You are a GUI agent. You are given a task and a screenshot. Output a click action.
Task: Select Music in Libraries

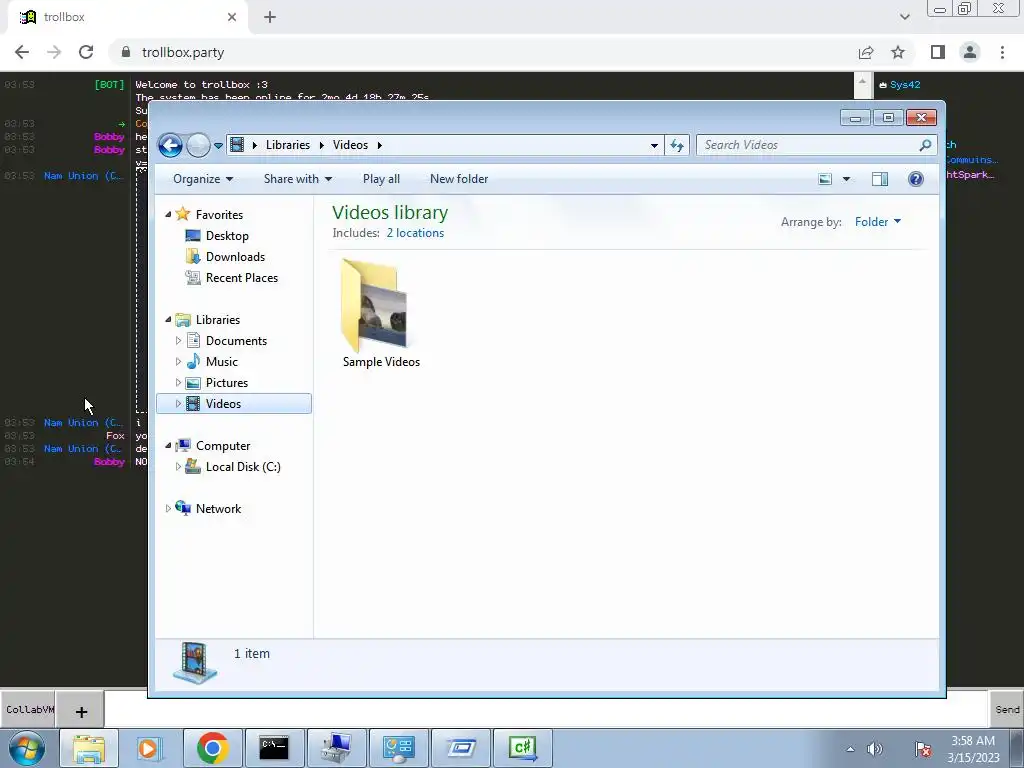pyautogui.click(x=221, y=362)
